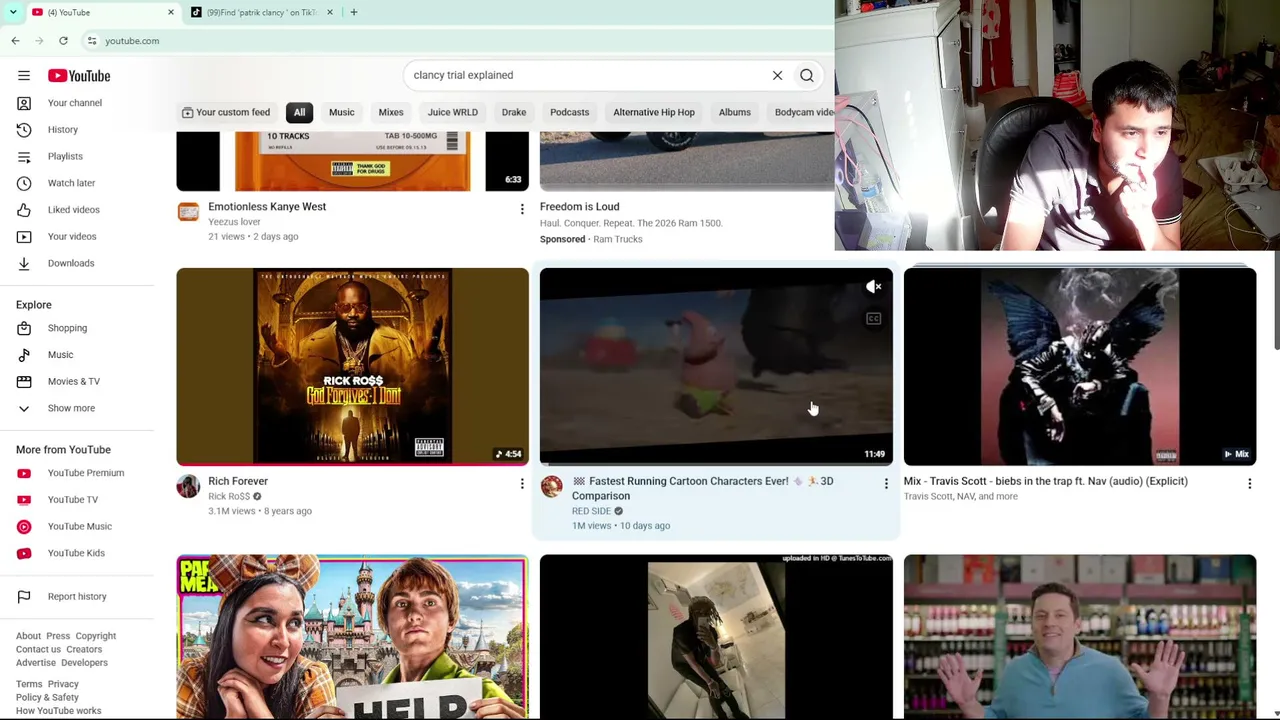
Task: Reload the youtube.com page
Action: 63,41
